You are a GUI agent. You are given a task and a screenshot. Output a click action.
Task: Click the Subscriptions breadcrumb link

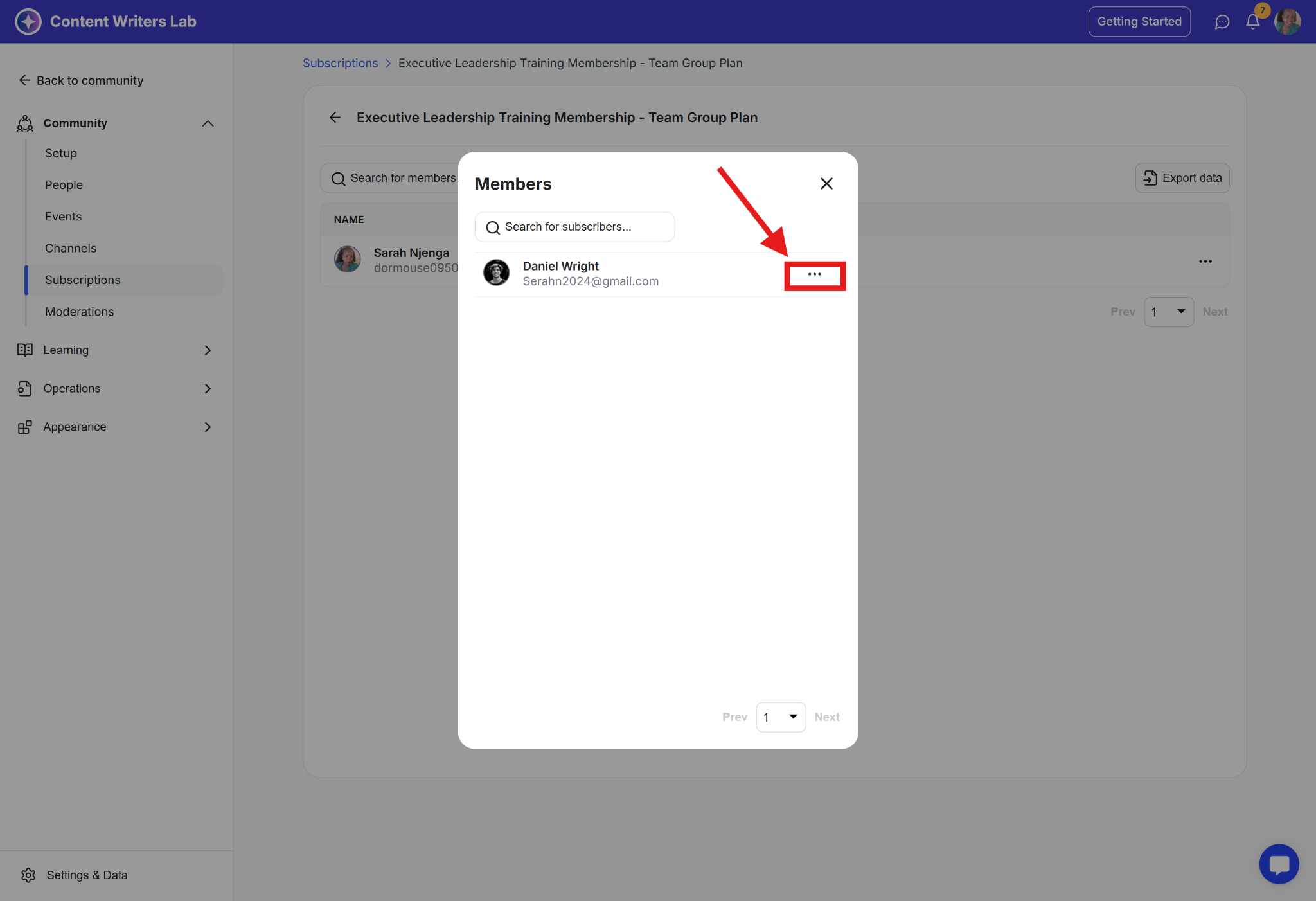pyautogui.click(x=340, y=63)
